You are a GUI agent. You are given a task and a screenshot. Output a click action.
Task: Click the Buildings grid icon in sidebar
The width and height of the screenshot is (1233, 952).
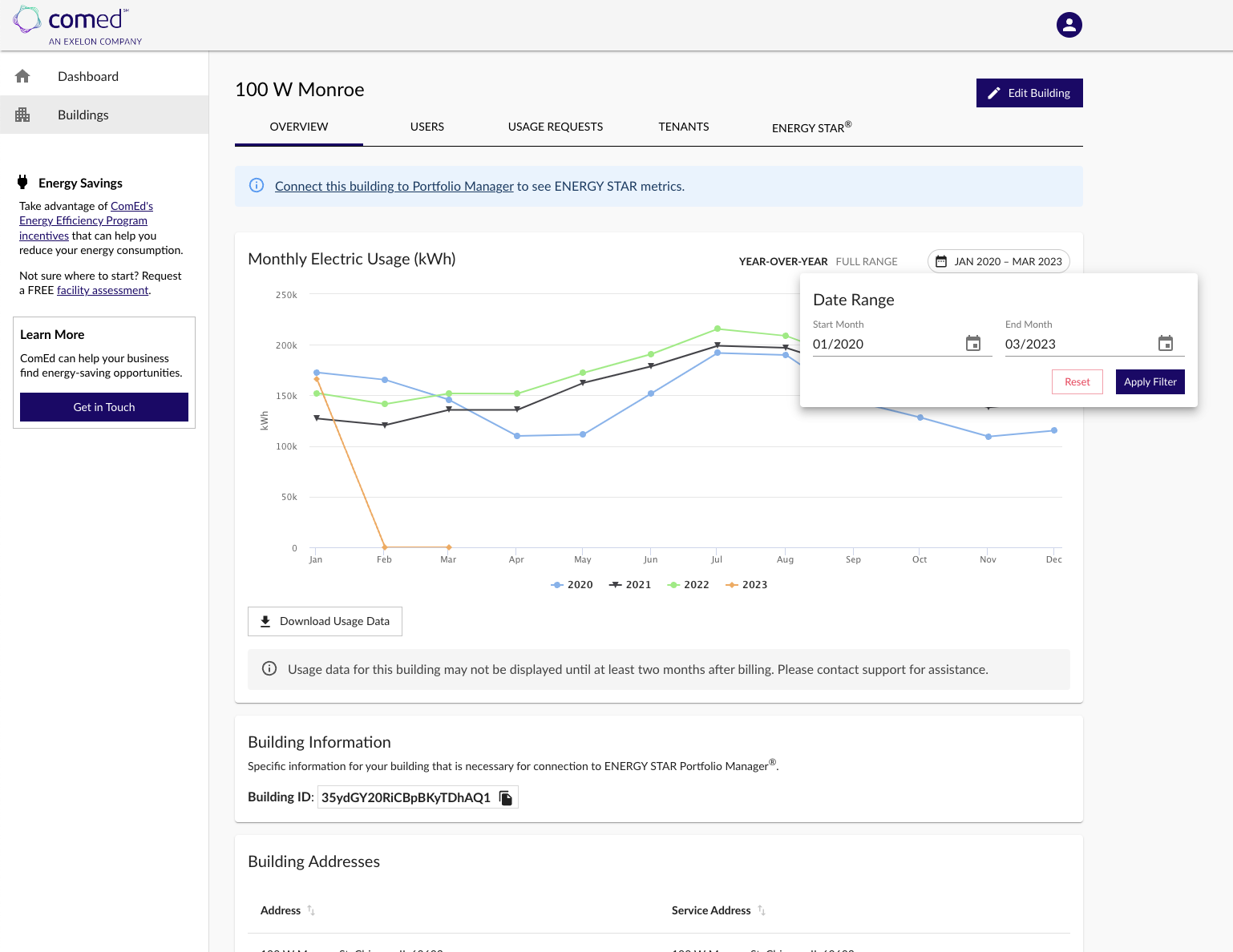tap(22, 115)
